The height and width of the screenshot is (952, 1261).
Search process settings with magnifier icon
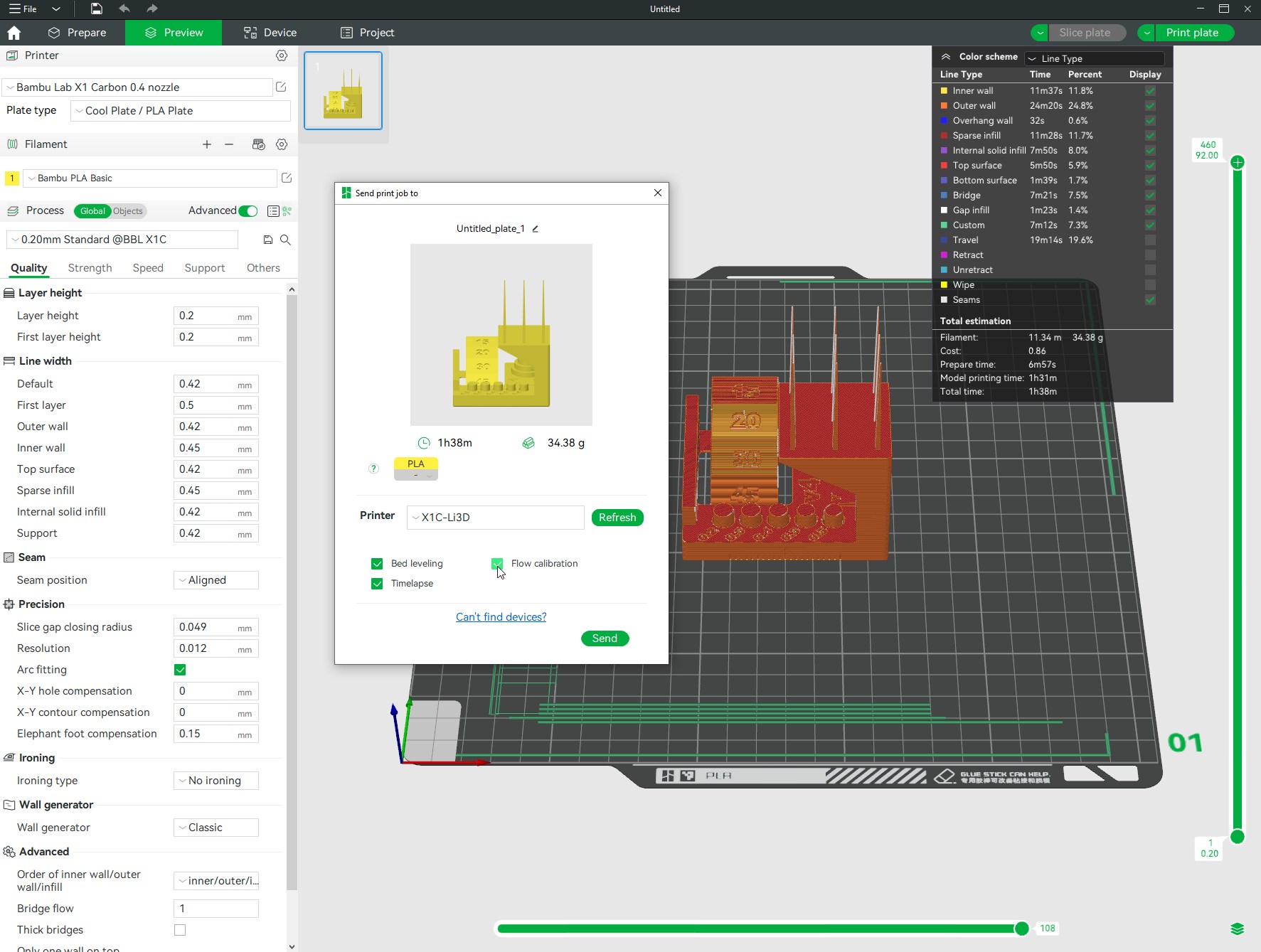coord(285,240)
